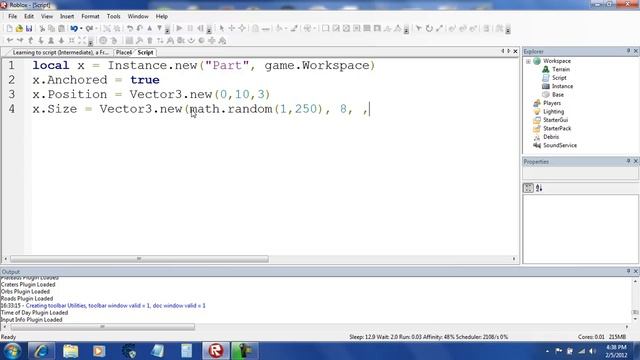This screenshot has width=640, height=360.
Task: Click the code editor horizontal scrollbar
Action: 139,259
